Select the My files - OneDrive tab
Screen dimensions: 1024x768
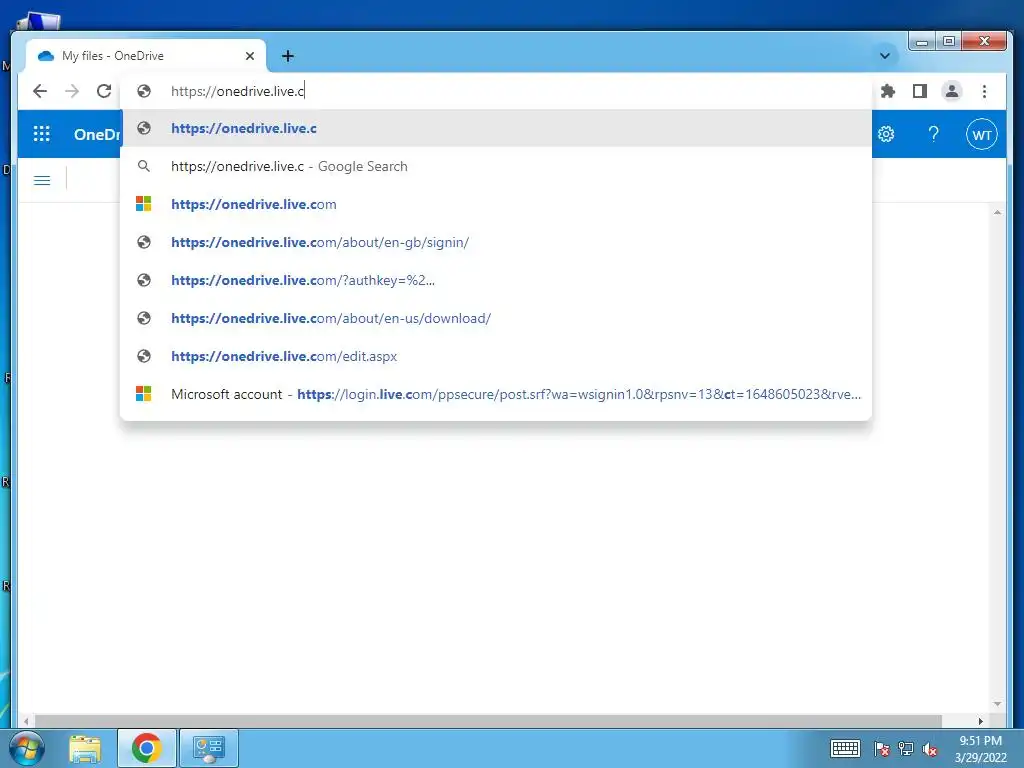[x=146, y=56]
